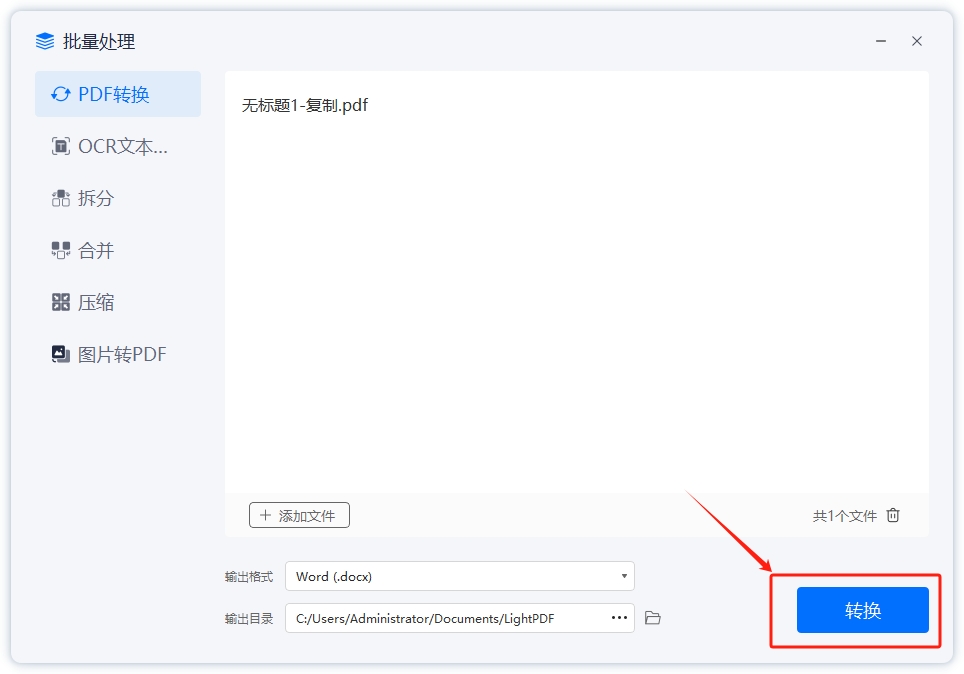Click the OCR文本 scan icon
Image resolution: width=964 pixels, height=674 pixels.
pos(61,147)
